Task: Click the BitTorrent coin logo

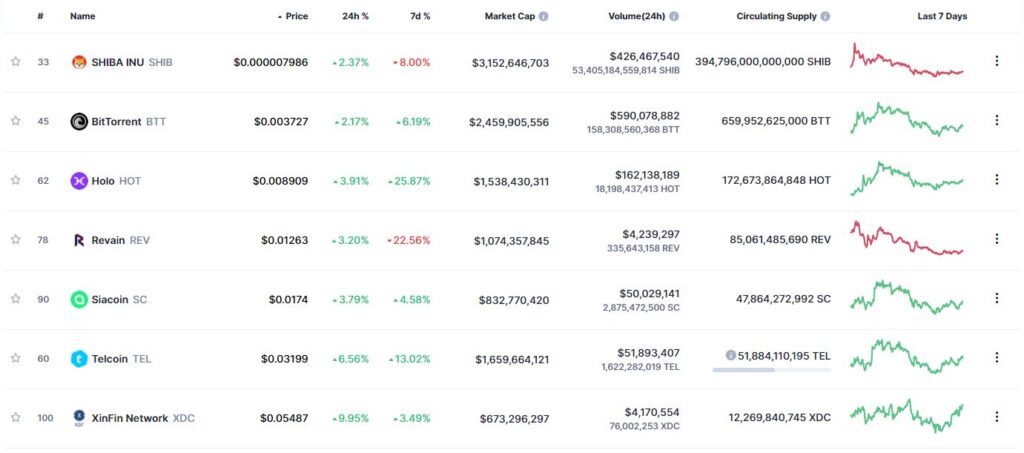Action: 79,121
